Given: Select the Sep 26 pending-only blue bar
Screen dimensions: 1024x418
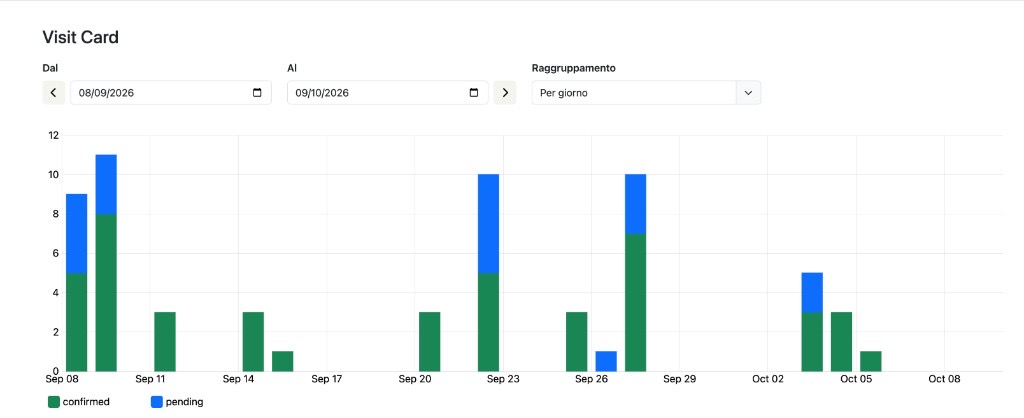Looking at the screenshot, I should click(606, 361).
